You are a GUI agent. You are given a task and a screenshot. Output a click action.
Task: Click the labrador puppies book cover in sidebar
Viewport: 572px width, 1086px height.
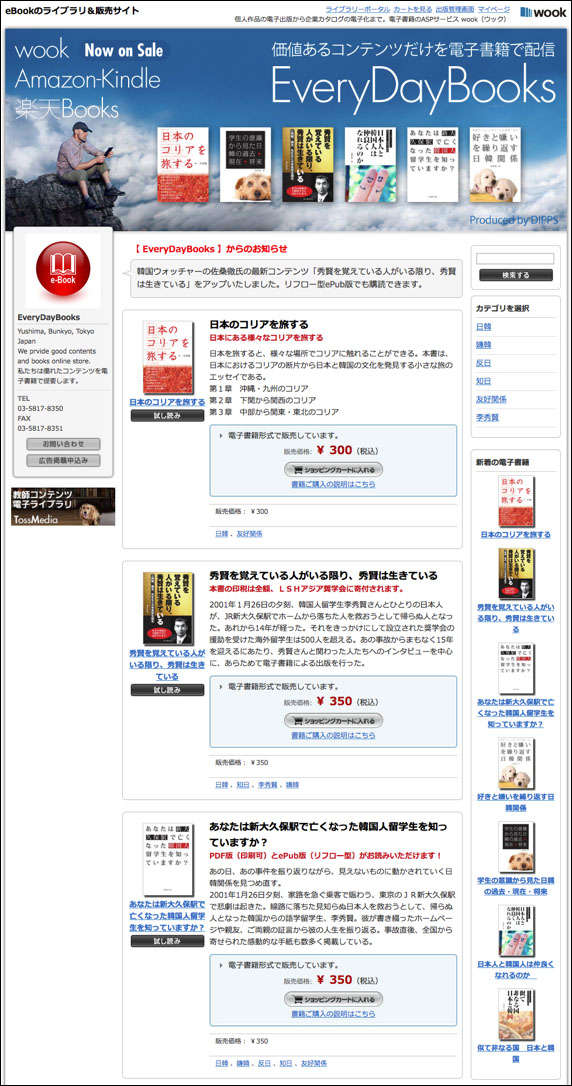516,764
